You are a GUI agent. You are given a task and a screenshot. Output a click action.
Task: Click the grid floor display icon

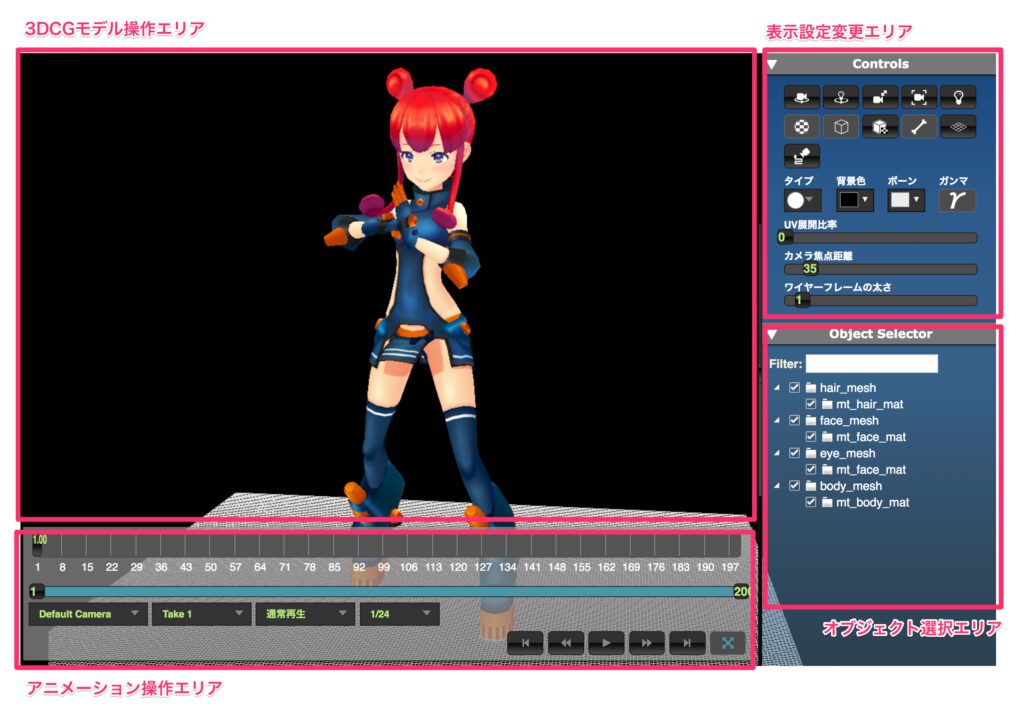[957, 127]
